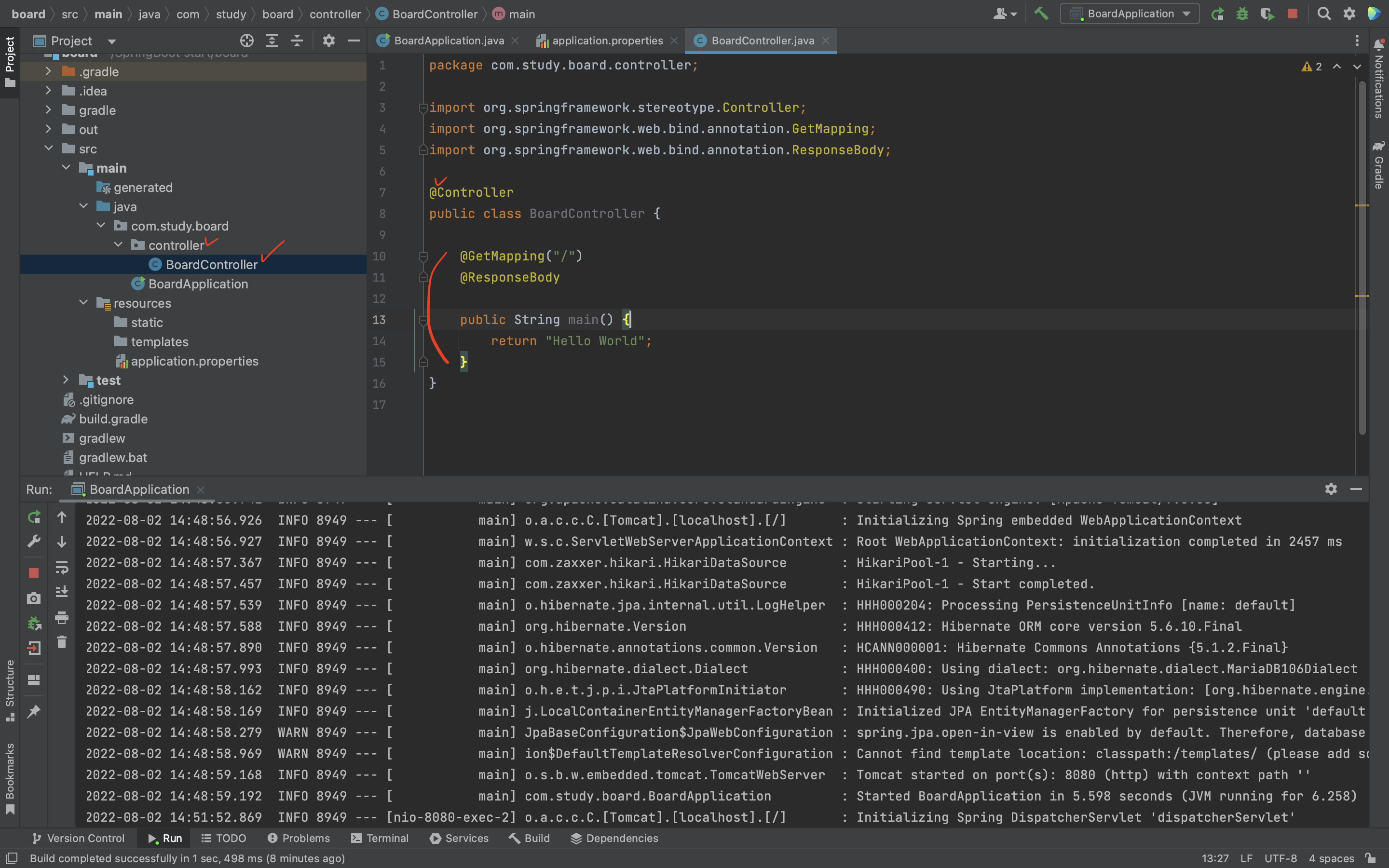The image size is (1389, 868).
Task: Click UTF-8 encoding in the status bar
Action: [x=1280, y=858]
